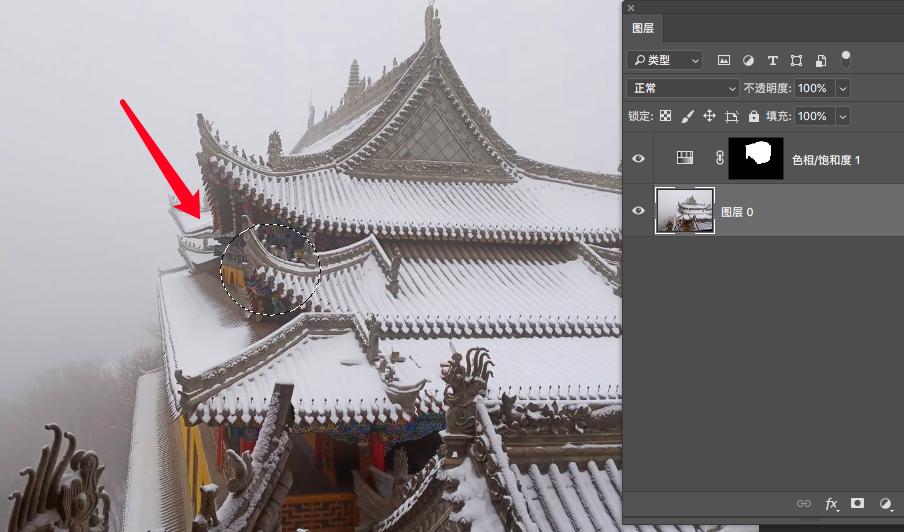Select the 图层 0 layer thumbnail

tap(685, 210)
